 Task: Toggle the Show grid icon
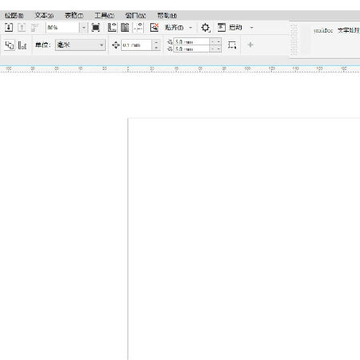tap(125, 28)
